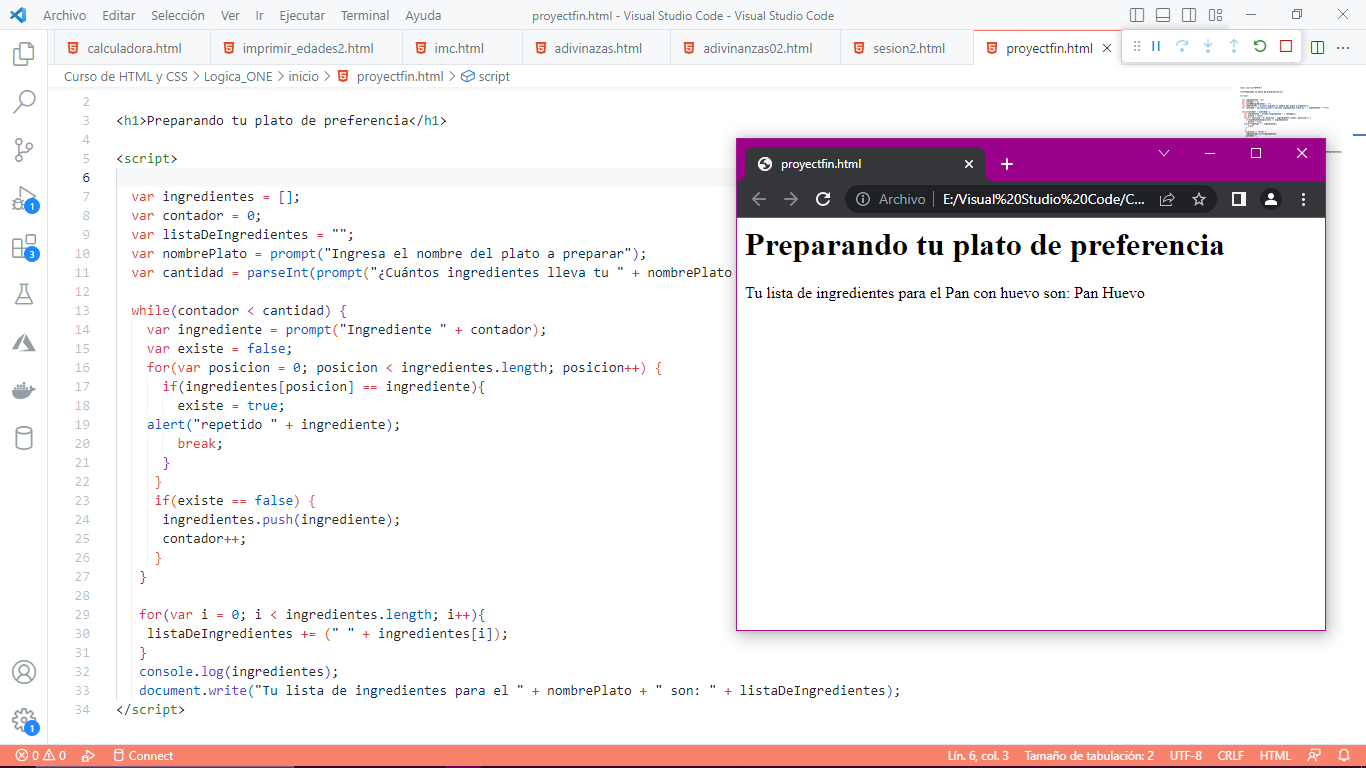The width and height of the screenshot is (1366, 768).
Task: Click Chrome share this page icon
Action: (1167, 199)
